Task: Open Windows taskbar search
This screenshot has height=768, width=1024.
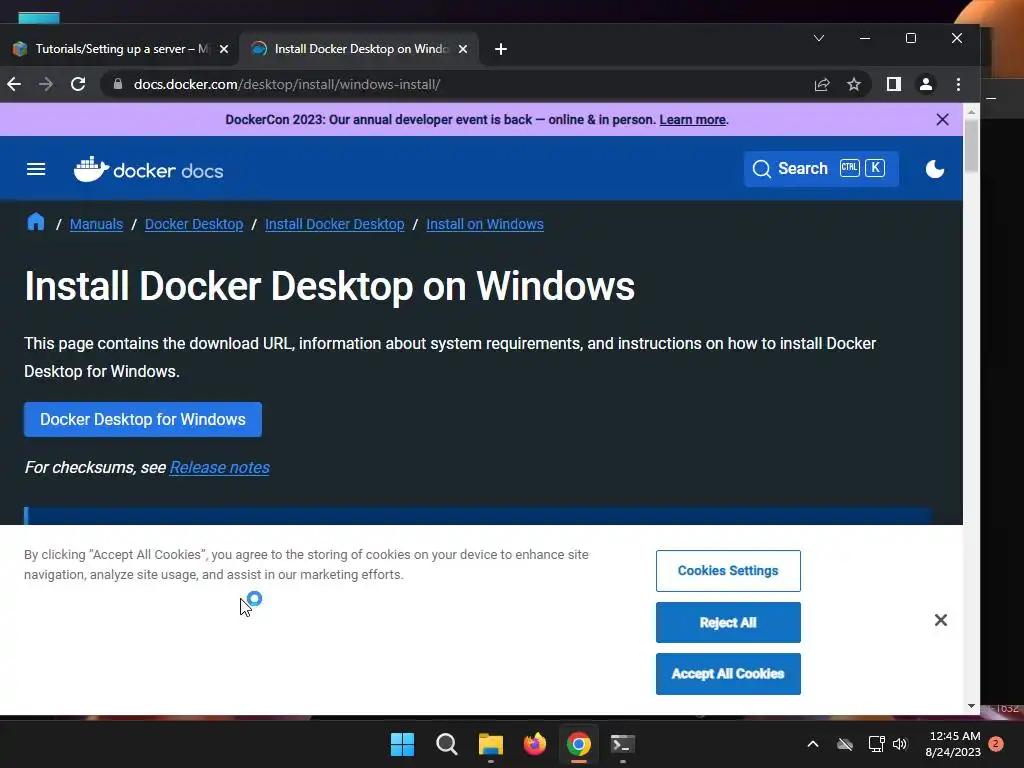Action: 447,744
